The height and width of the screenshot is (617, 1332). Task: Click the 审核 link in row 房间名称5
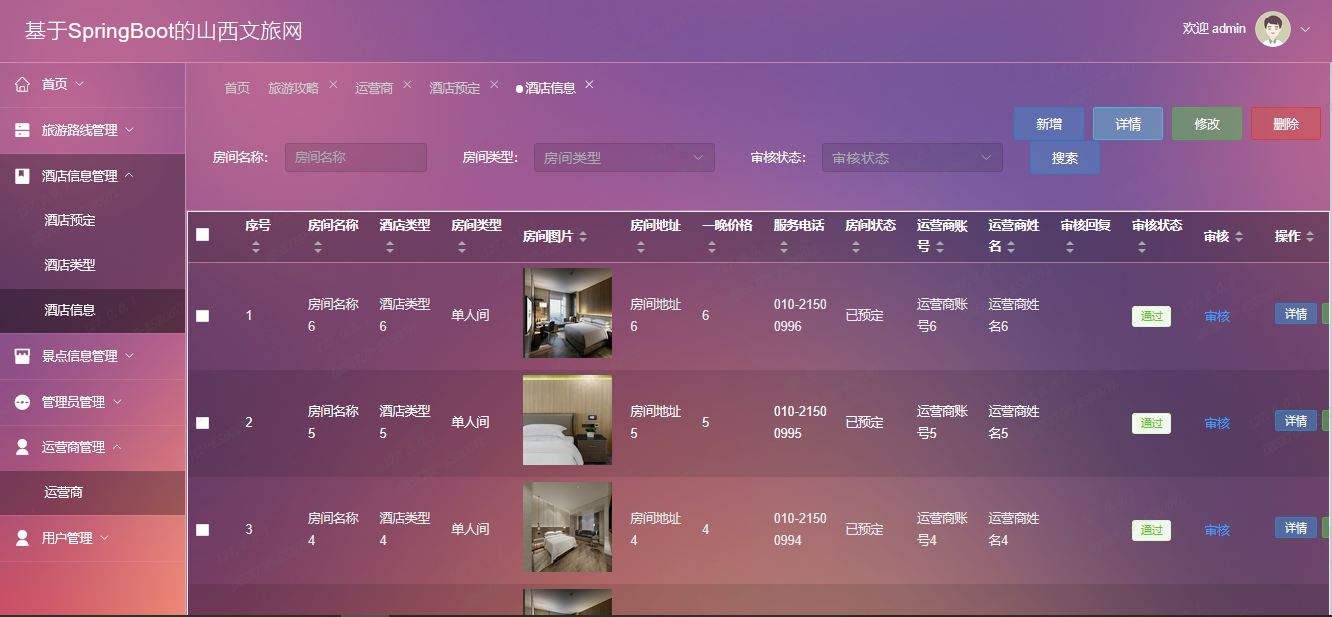pyautogui.click(x=1217, y=423)
